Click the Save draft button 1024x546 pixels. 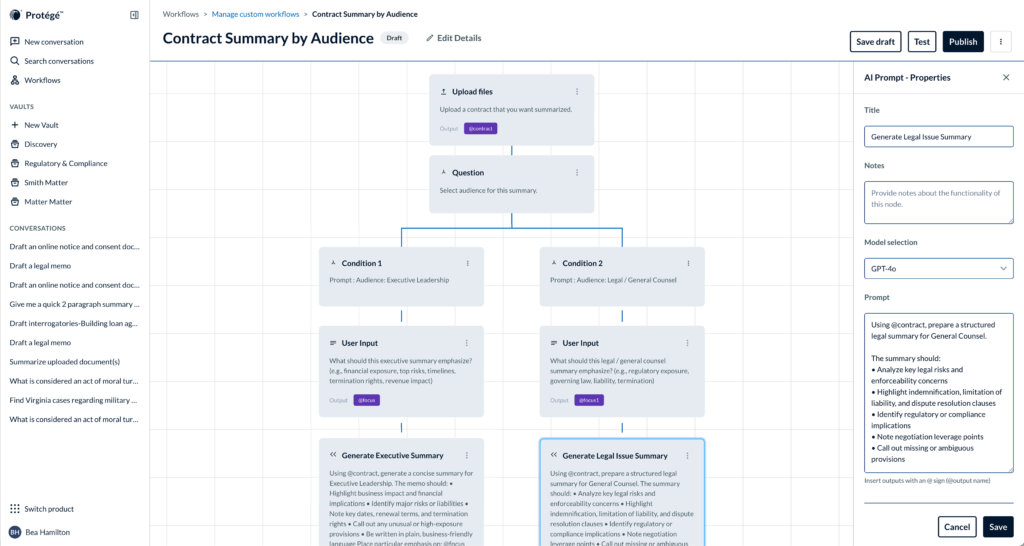click(876, 41)
